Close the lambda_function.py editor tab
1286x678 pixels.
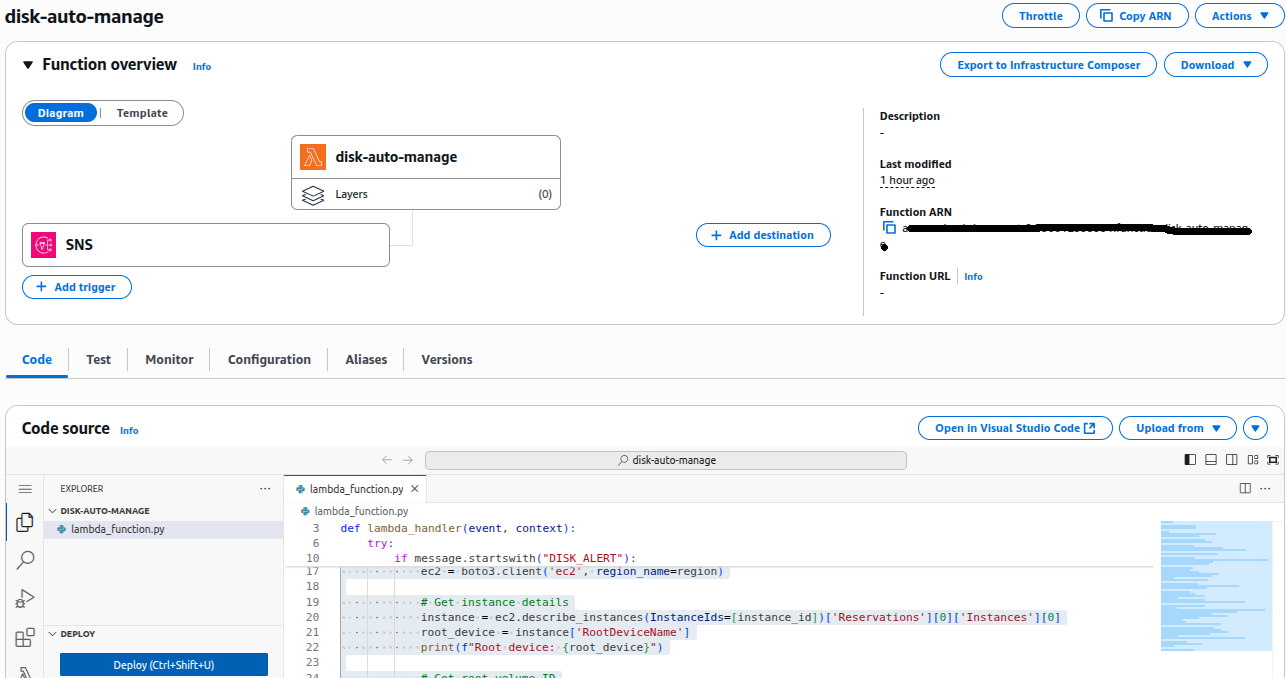(x=415, y=489)
